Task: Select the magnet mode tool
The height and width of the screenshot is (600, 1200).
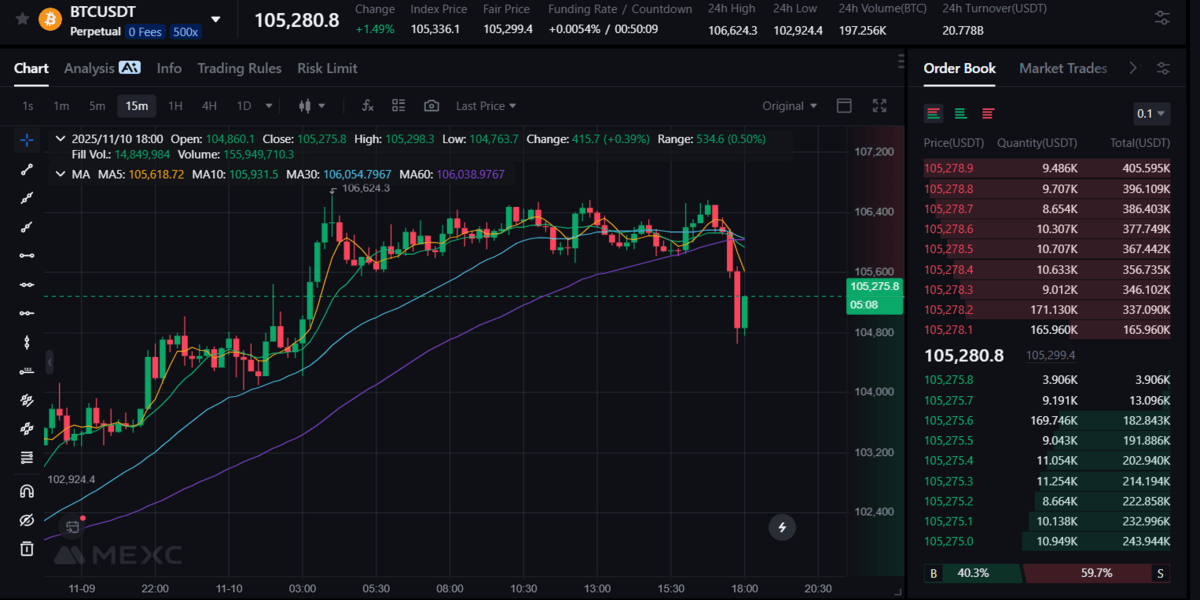Action: (x=26, y=490)
